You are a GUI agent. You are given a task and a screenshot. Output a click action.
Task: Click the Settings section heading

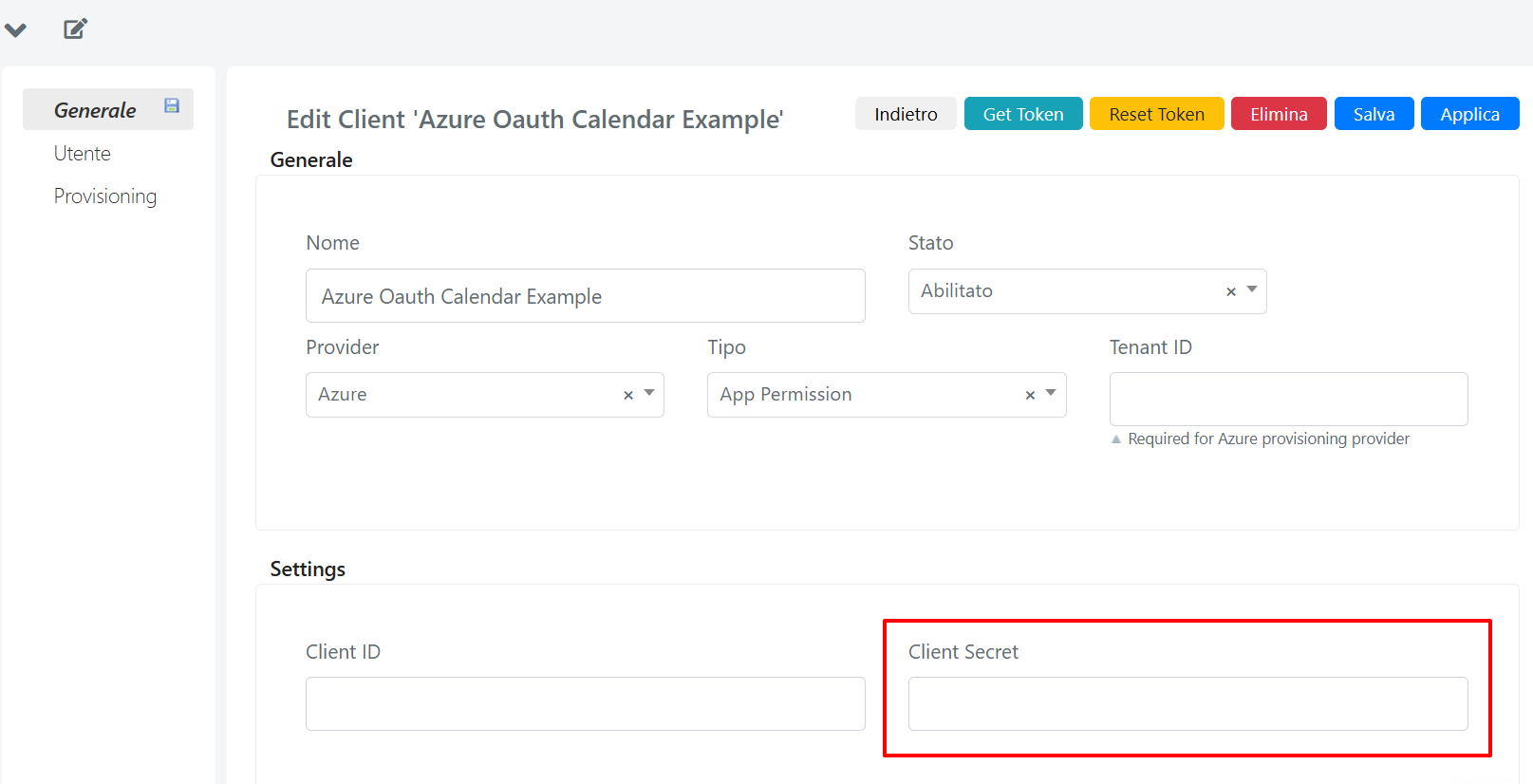point(308,569)
